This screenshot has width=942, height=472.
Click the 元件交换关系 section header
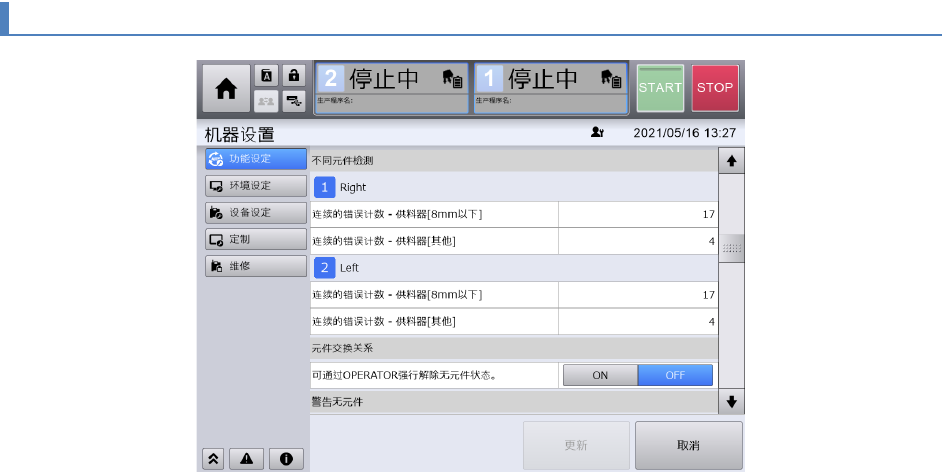[514, 348]
